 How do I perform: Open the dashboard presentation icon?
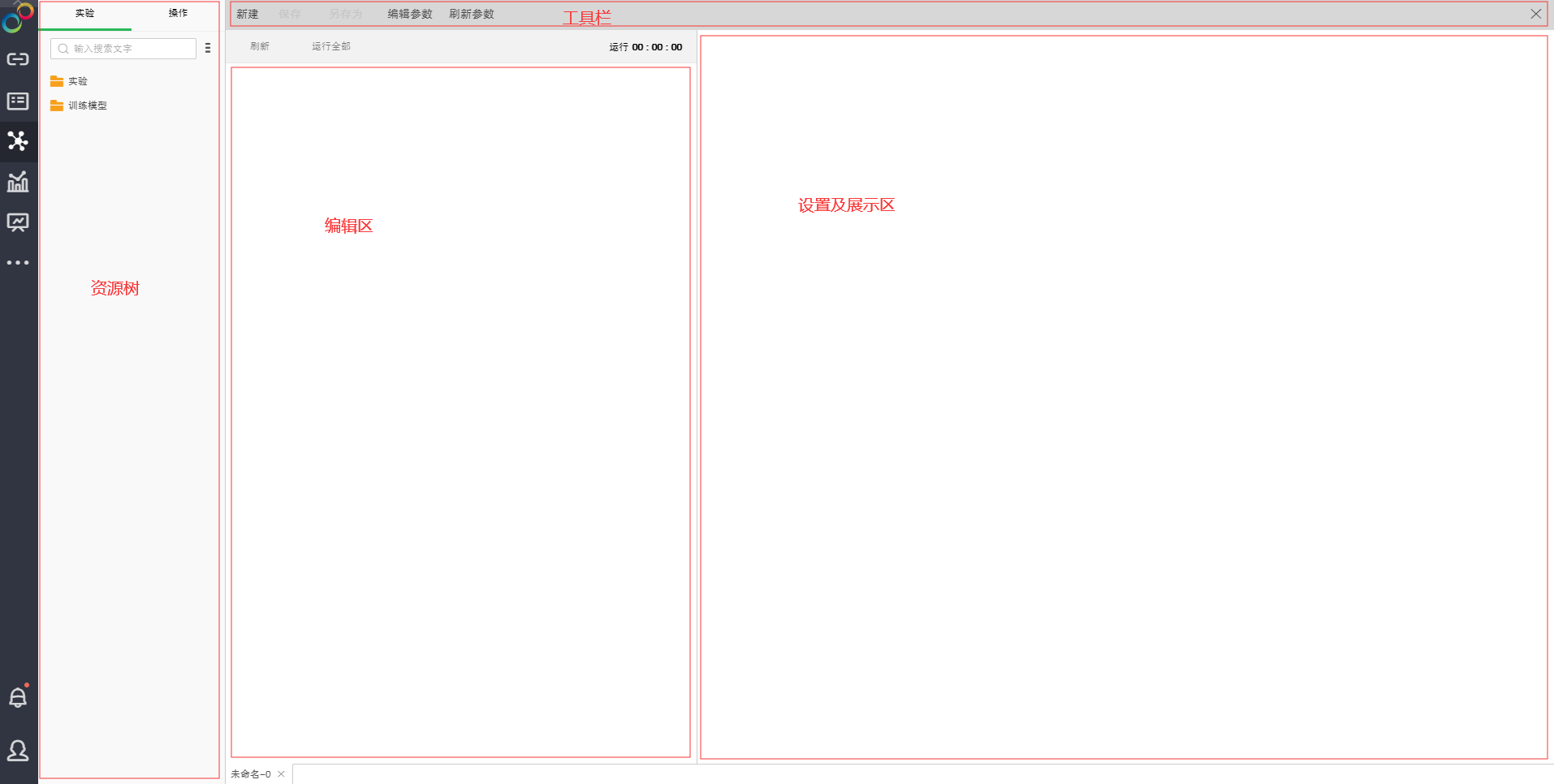[18, 222]
